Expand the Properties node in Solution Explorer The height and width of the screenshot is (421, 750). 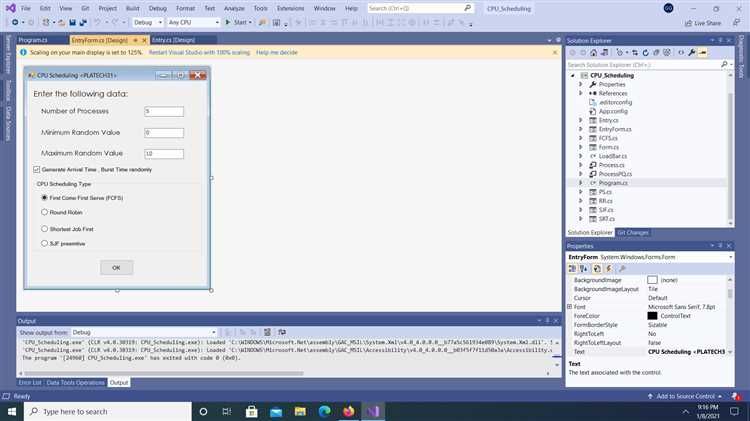[x=581, y=84]
